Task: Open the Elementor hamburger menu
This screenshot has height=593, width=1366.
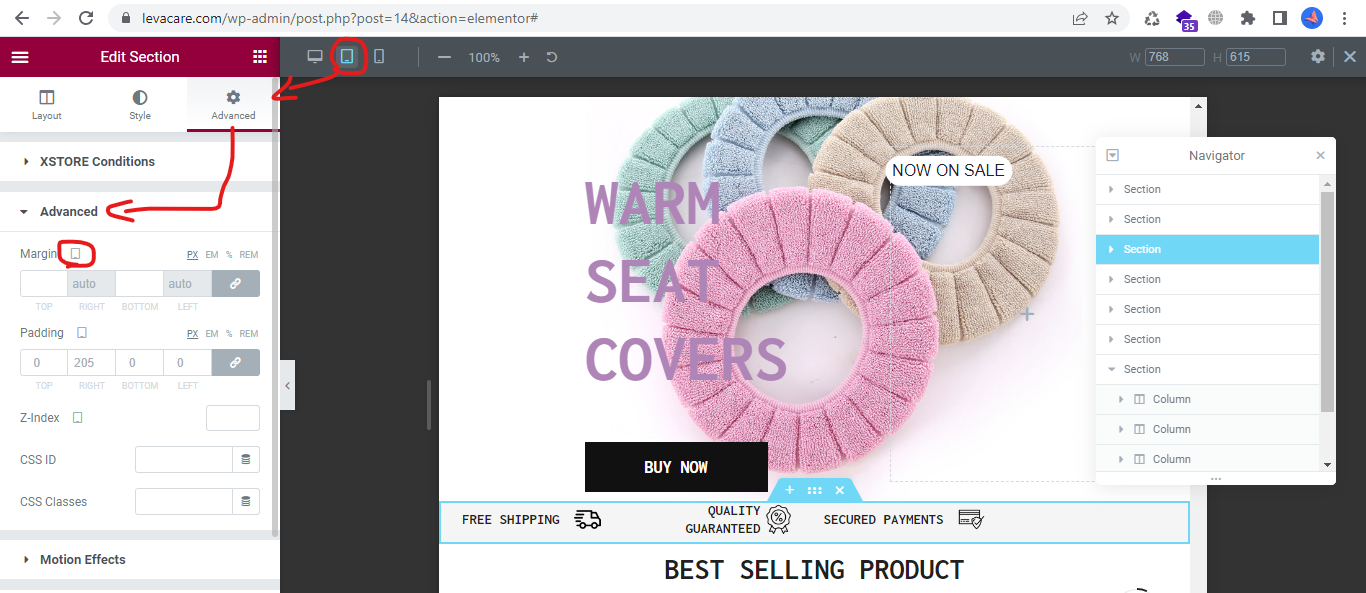Action: (20, 57)
